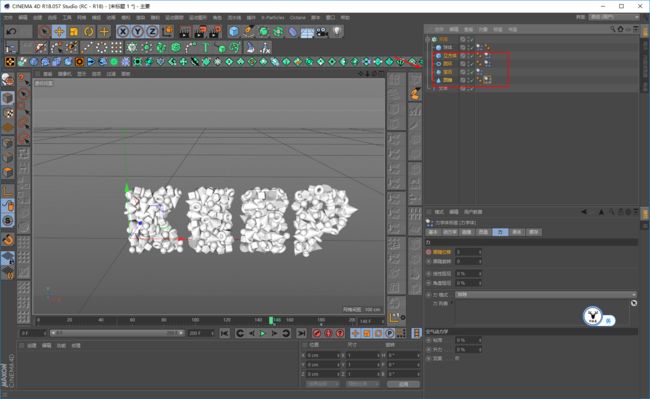Select the Move tool icon

pyautogui.click(x=59, y=31)
